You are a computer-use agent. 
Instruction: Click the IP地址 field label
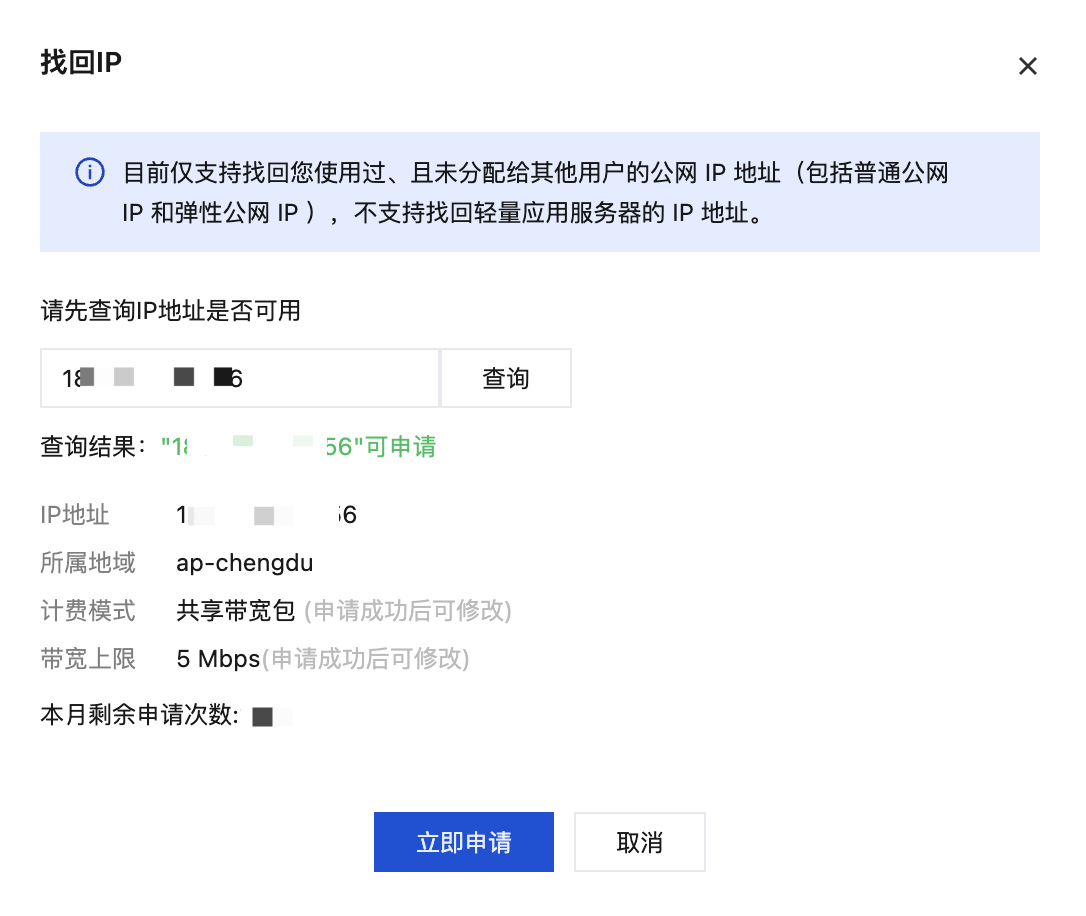pyautogui.click(x=75, y=515)
